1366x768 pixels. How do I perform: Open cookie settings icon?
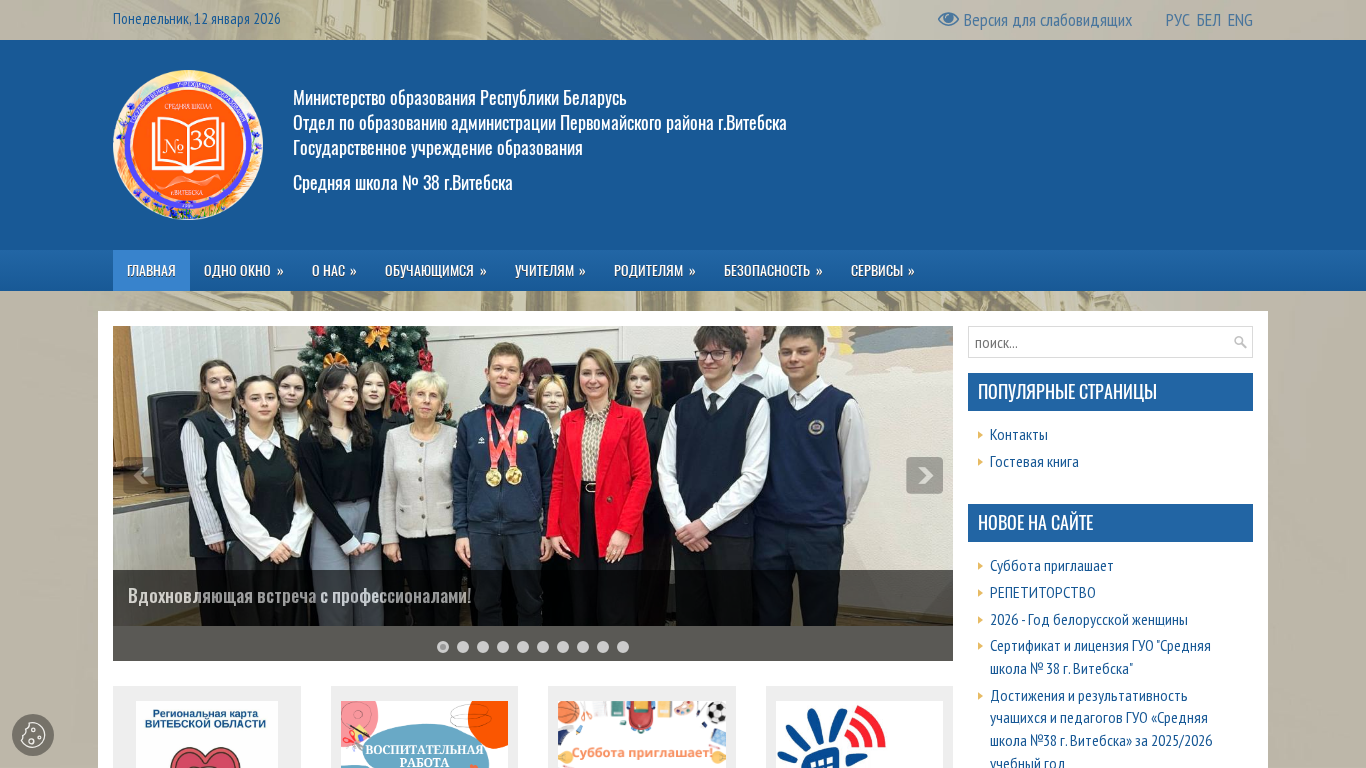(33, 735)
